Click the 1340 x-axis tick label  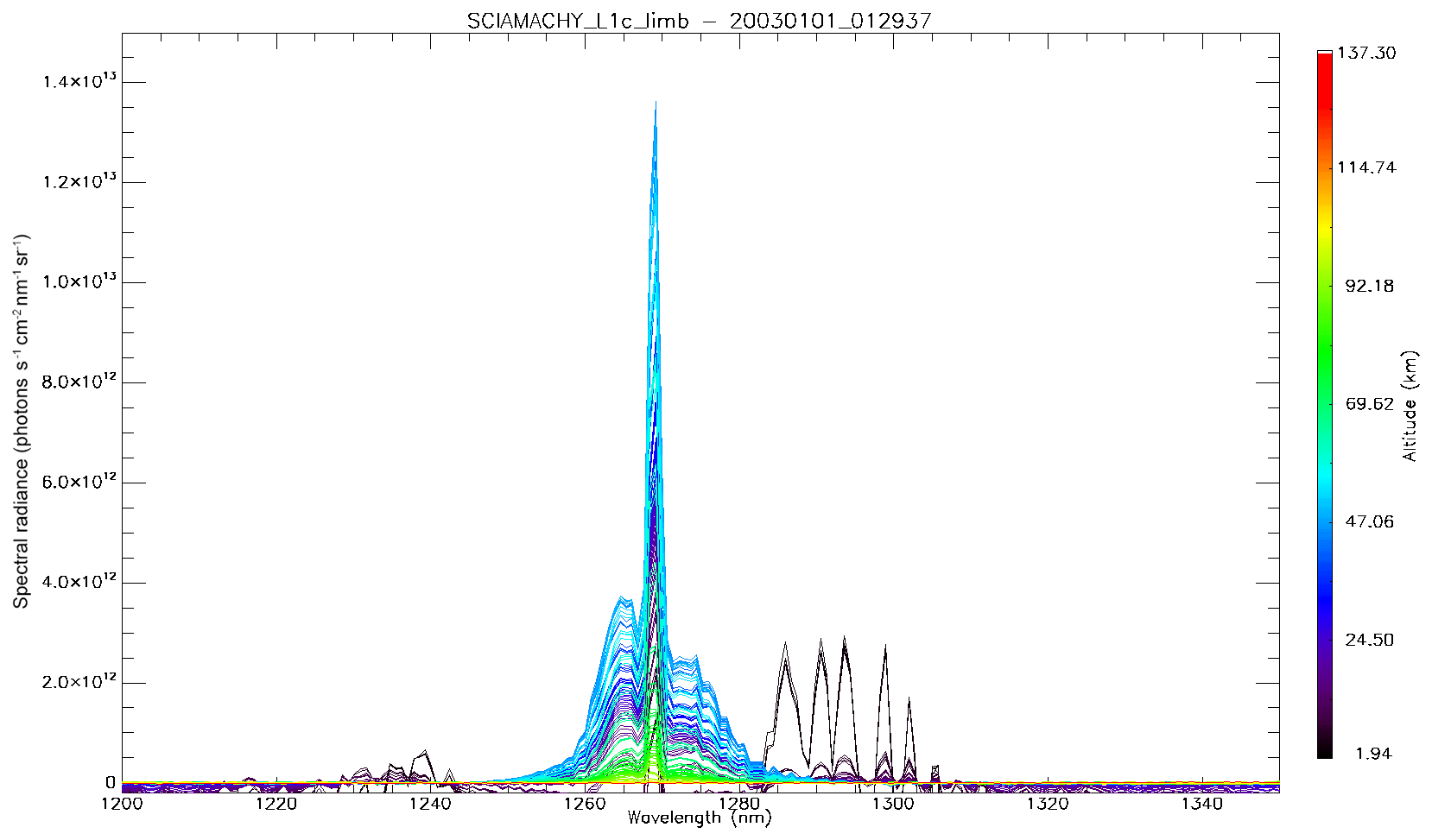point(1201,804)
